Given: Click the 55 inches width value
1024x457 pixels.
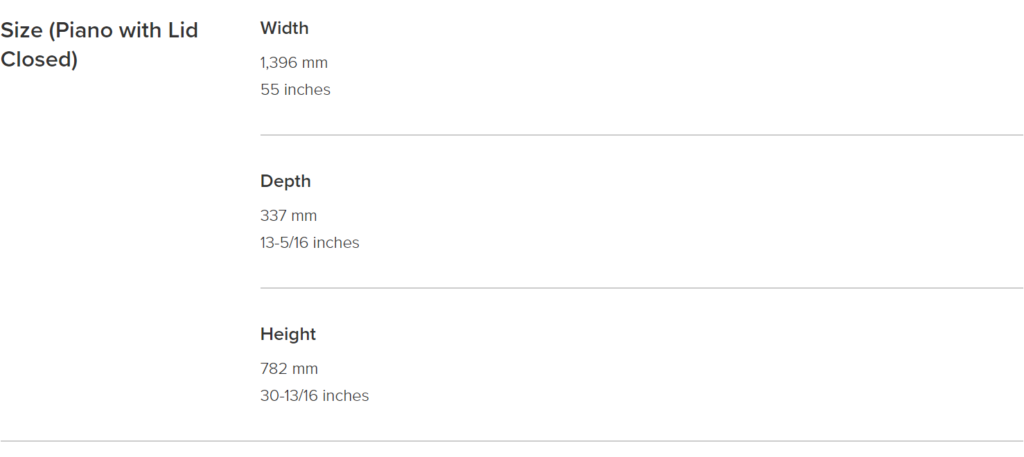Looking at the screenshot, I should [295, 89].
